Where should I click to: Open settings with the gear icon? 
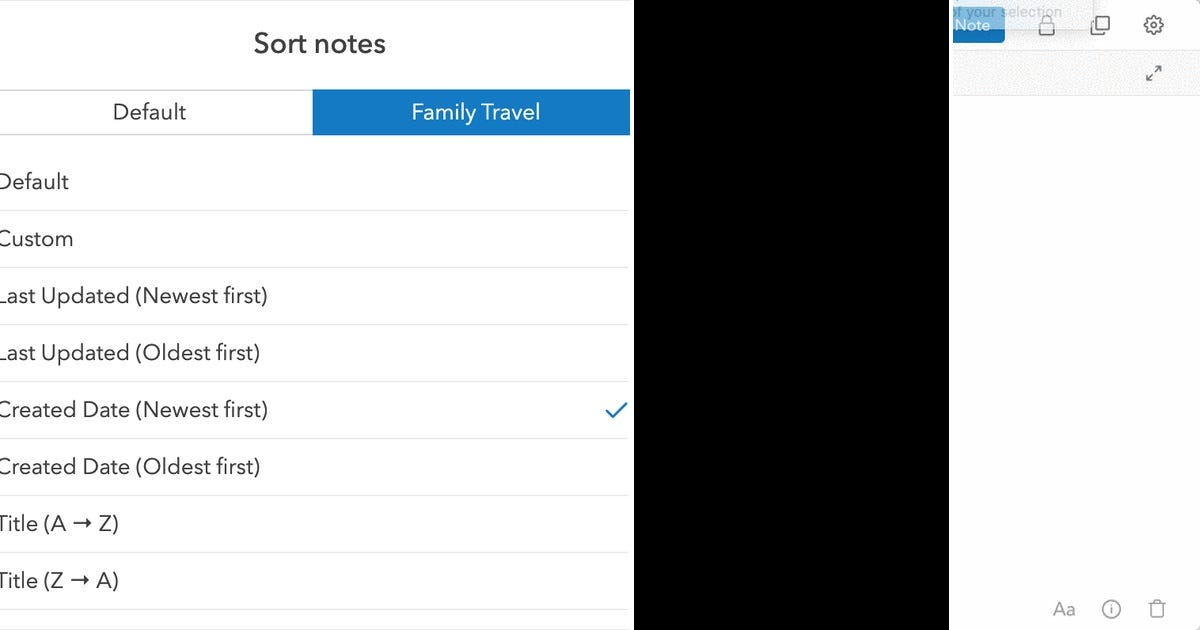point(1154,25)
